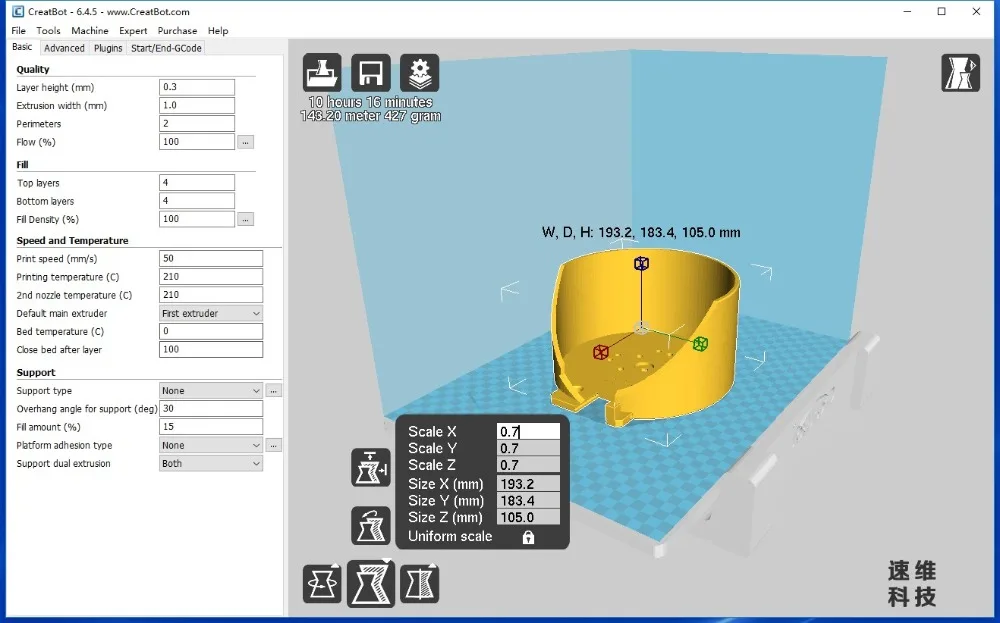Click the Save toolpath disk icon
This screenshot has width=1000, height=623.
point(371,73)
